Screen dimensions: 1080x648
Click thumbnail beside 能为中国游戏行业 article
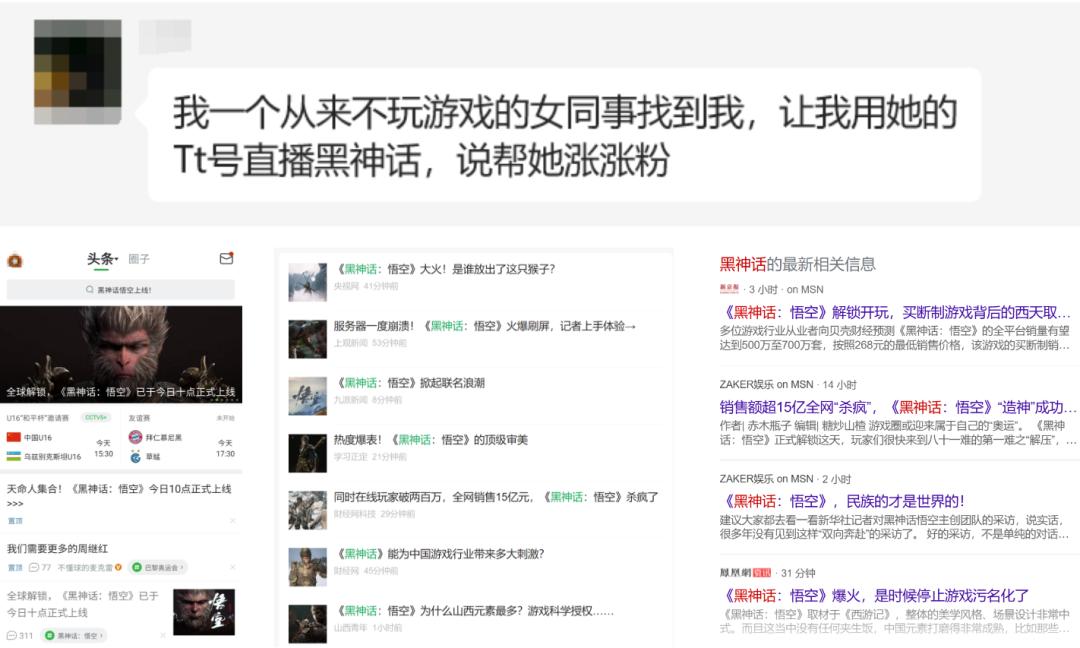click(307, 567)
